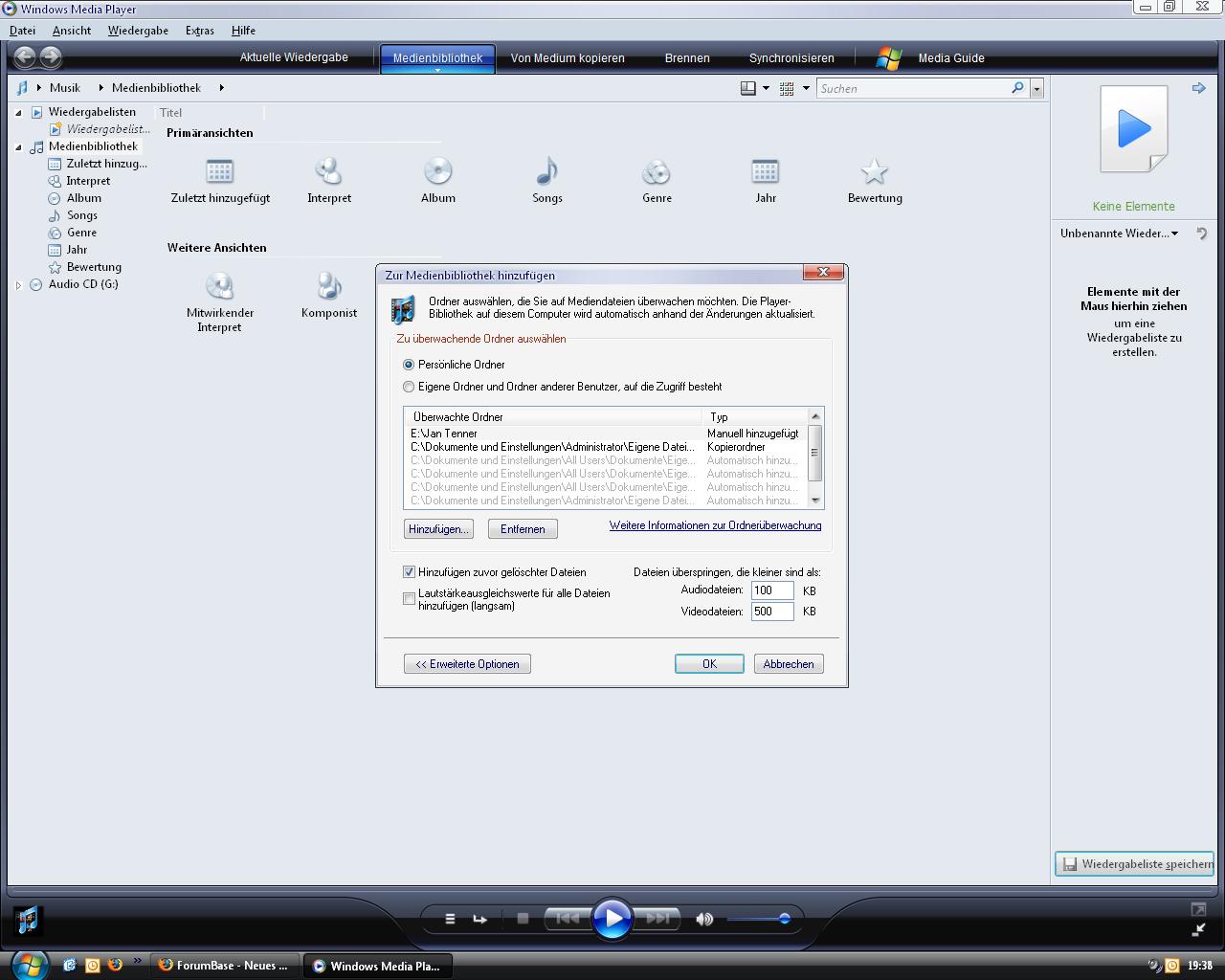Open the Album view icon
Viewport: 1225px width, 980px height.
[x=437, y=172]
